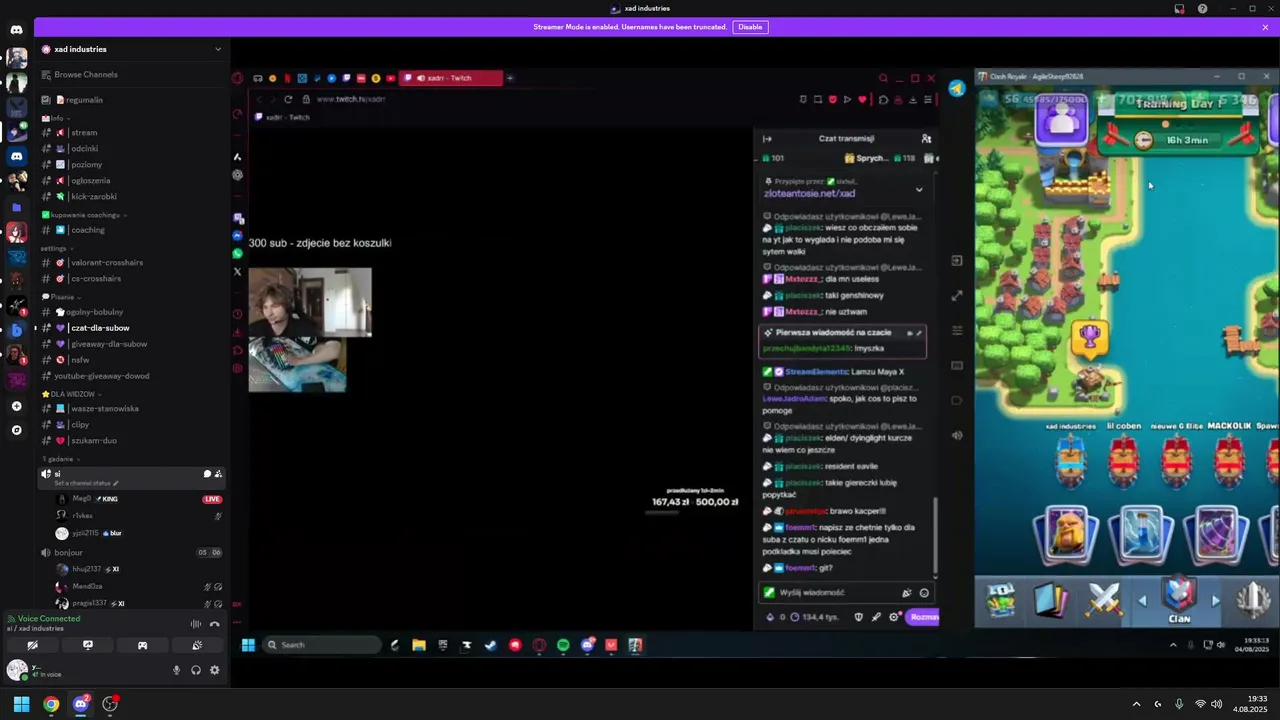
Task: Collapse the settings channel category
Action: coord(58,248)
